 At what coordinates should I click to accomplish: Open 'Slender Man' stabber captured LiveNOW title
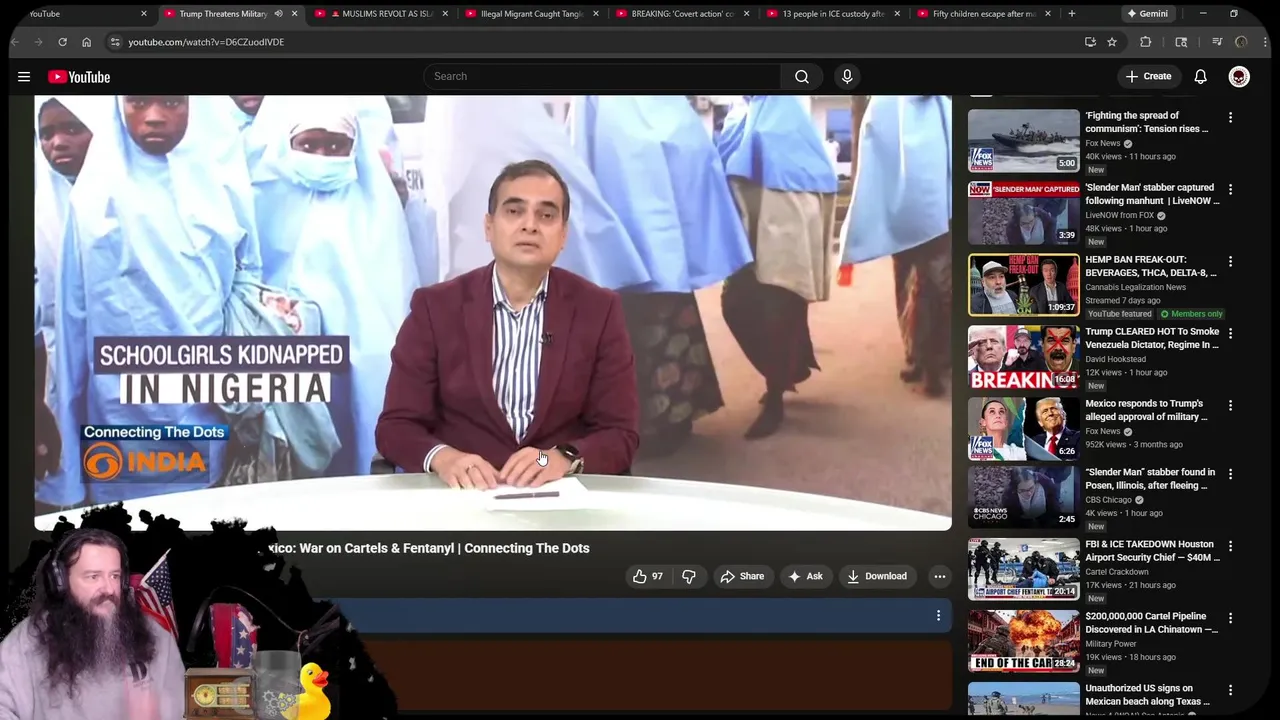click(x=1152, y=194)
